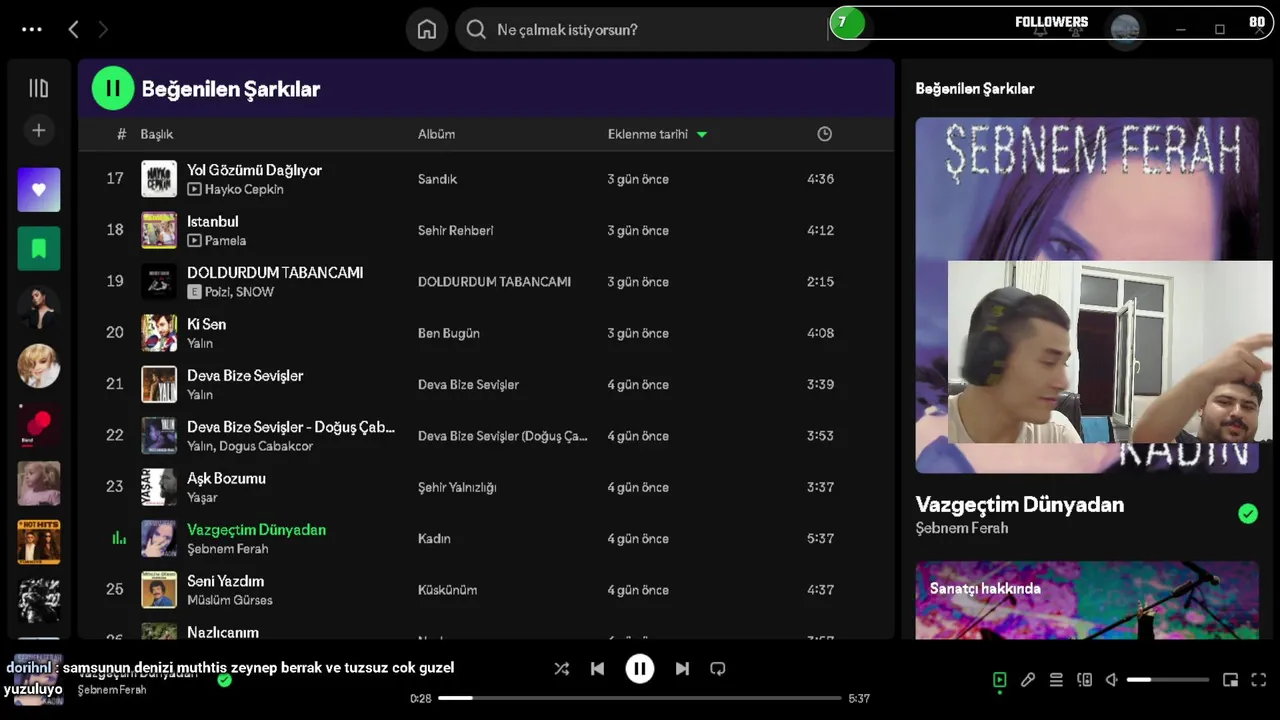Seek on the song progress bar
1280x720 pixels.
click(x=640, y=698)
